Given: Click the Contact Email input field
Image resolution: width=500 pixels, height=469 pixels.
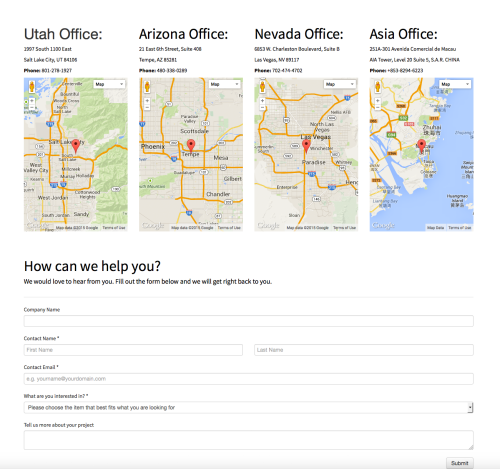Looking at the screenshot, I should (249, 379).
